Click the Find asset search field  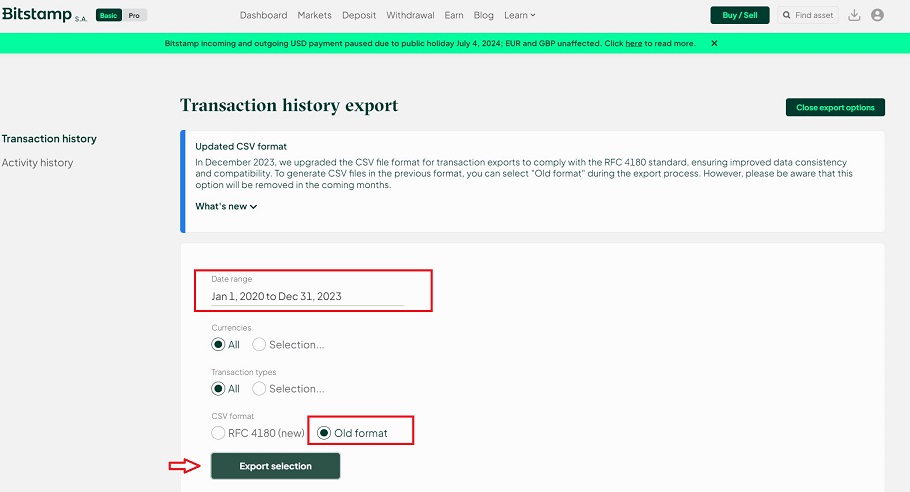(808, 15)
